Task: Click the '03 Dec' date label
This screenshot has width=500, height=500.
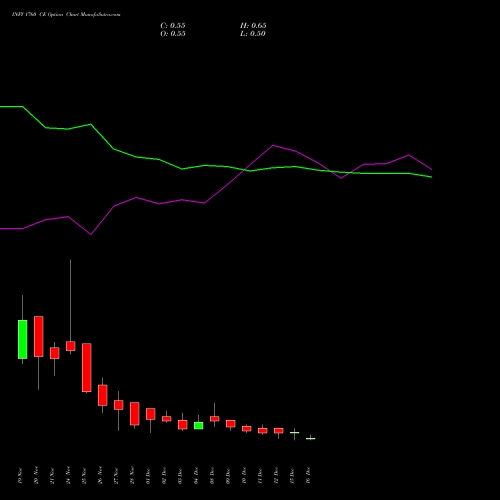Action: [x=180, y=476]
